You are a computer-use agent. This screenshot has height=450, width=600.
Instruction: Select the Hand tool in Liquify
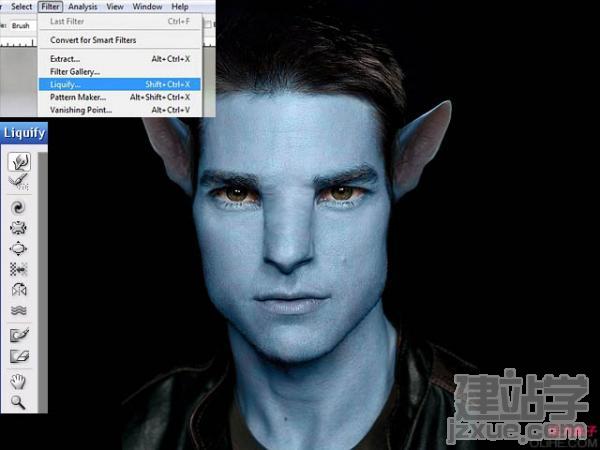click(x=18, y=382)
